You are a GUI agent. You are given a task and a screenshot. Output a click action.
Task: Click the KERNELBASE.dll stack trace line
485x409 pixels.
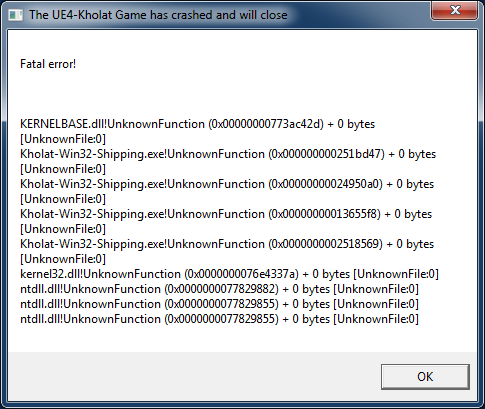198,124
